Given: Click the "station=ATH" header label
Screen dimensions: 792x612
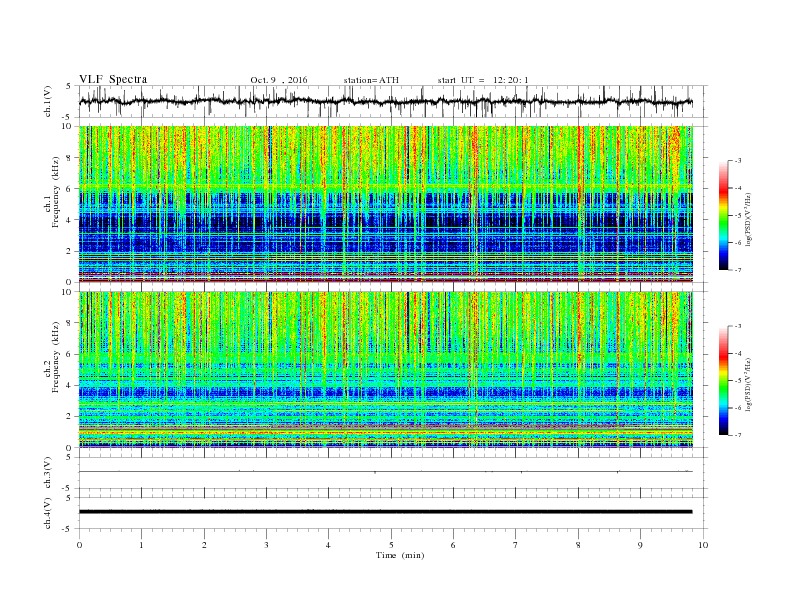Looking at the screenshot, I should (371, 80).
